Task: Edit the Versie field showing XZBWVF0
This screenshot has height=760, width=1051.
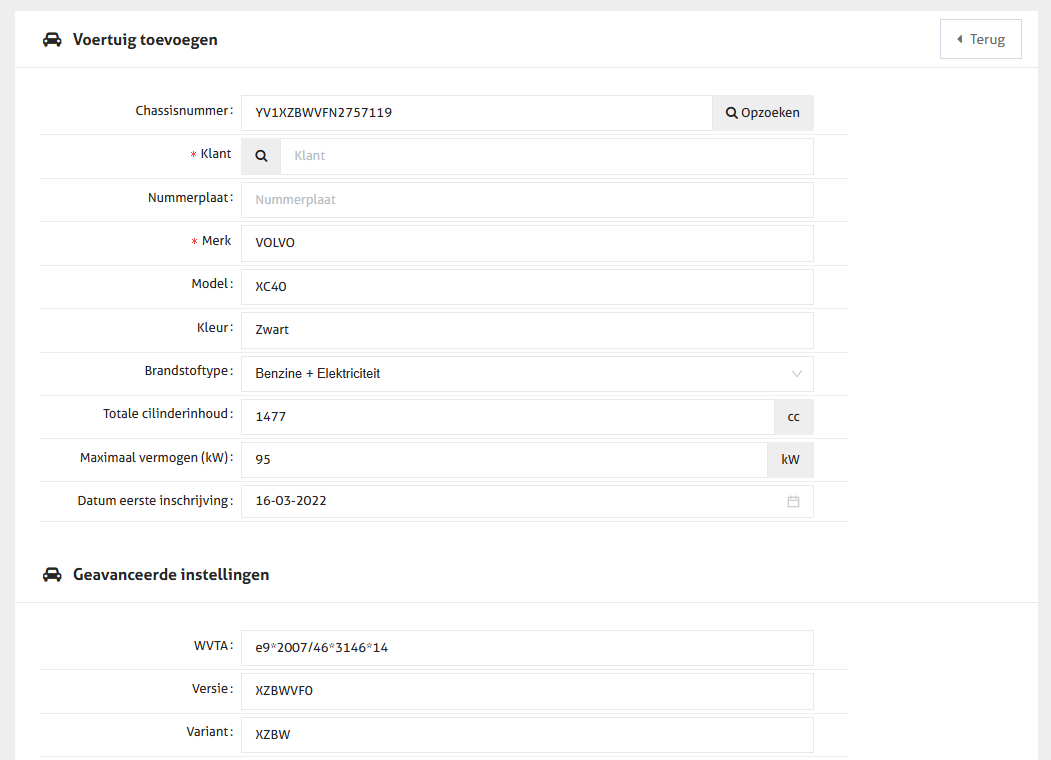Action: point(527,691)
